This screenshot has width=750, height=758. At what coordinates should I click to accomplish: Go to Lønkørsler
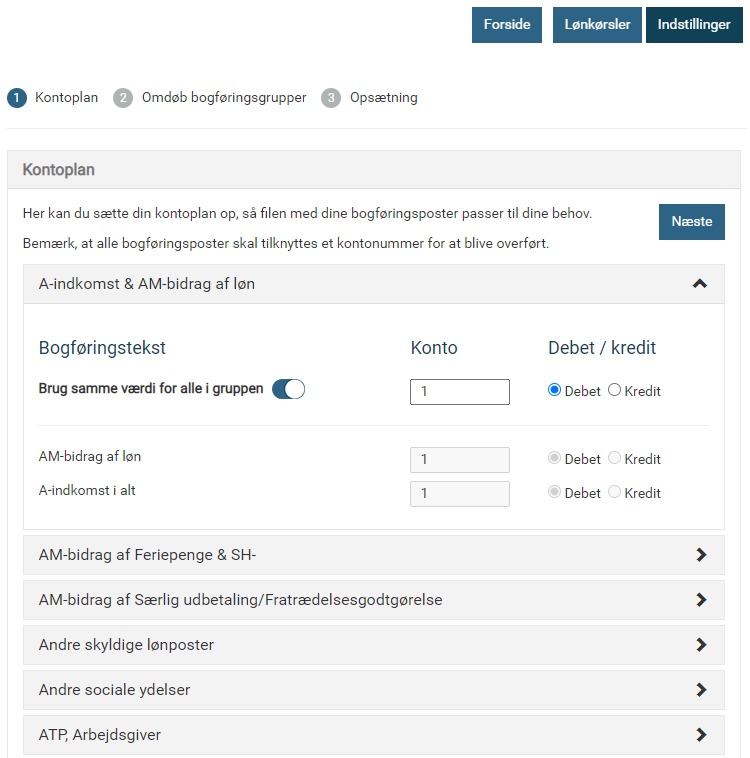coord(597,25)
